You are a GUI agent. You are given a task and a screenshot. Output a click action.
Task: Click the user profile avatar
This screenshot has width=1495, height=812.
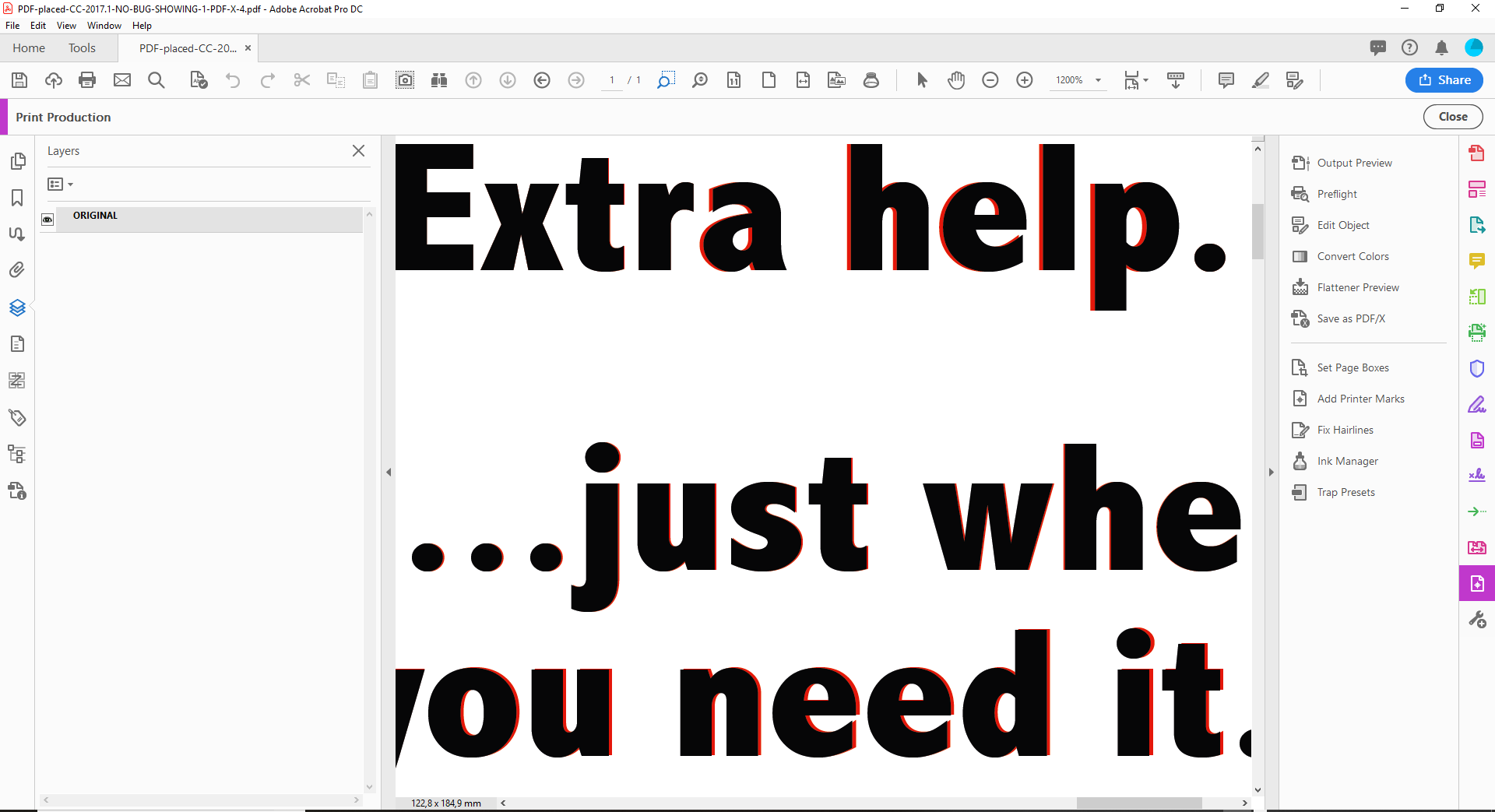1474,47
